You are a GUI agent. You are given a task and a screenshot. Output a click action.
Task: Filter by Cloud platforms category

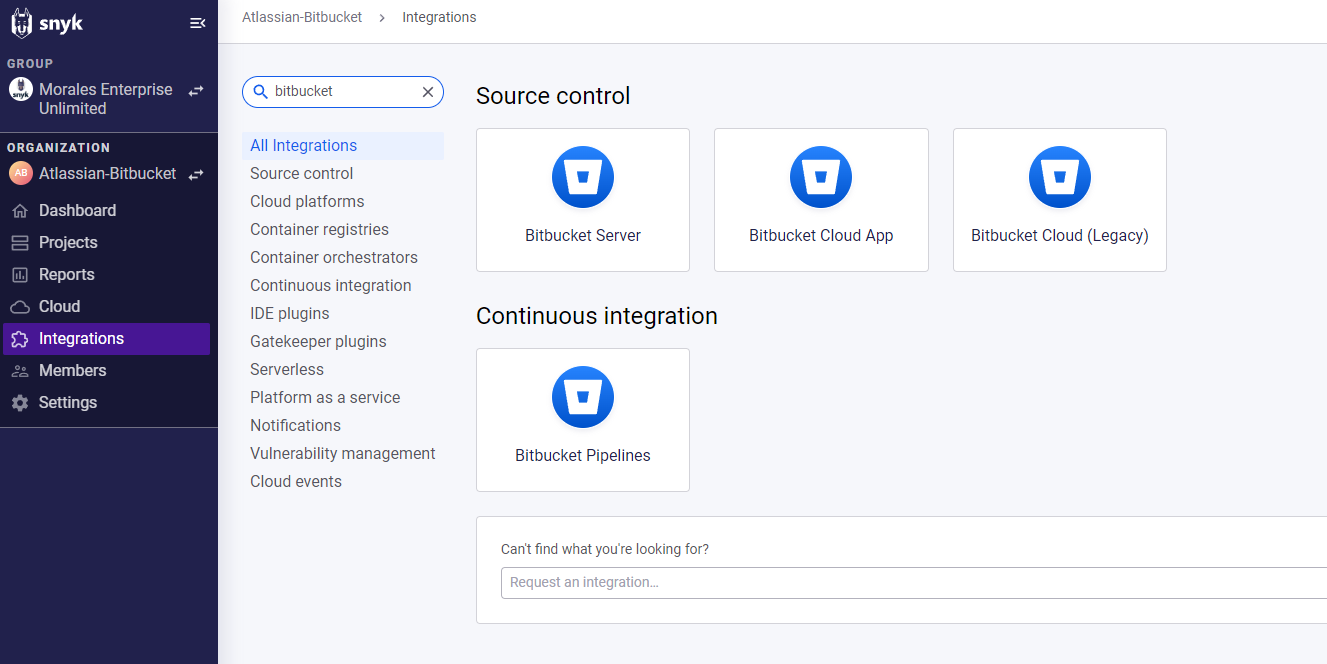307,202
